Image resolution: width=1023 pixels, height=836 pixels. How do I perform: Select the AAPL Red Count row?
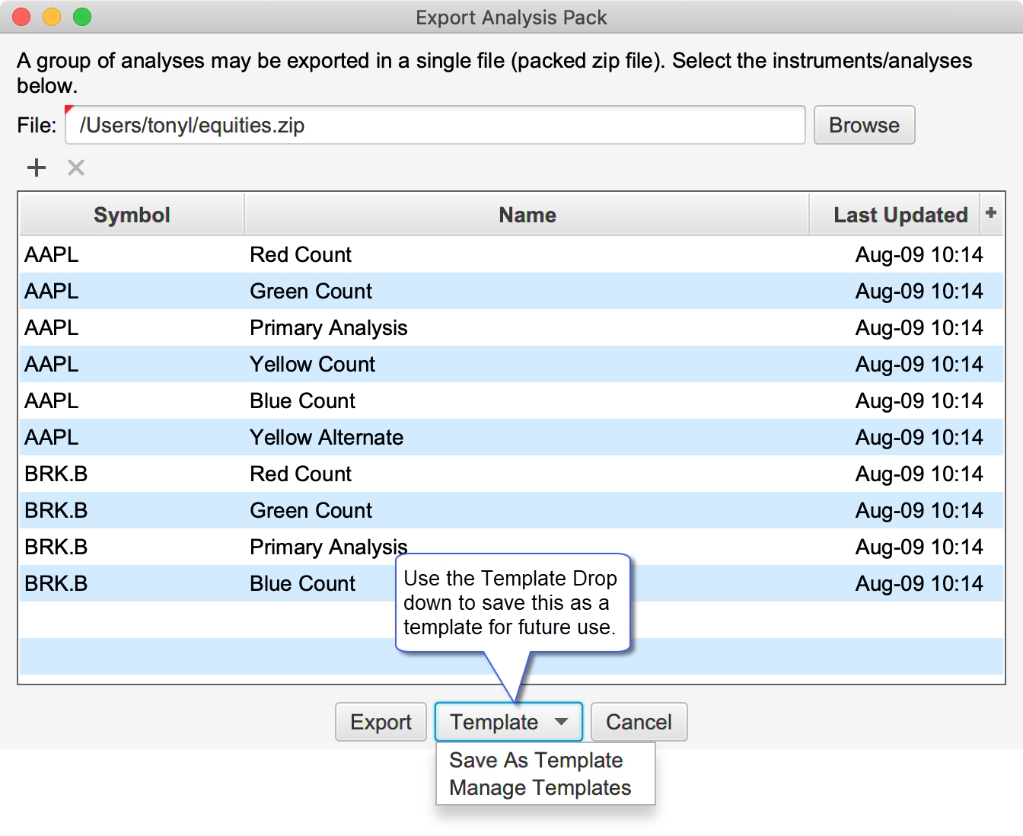click(x=511, y=255)
